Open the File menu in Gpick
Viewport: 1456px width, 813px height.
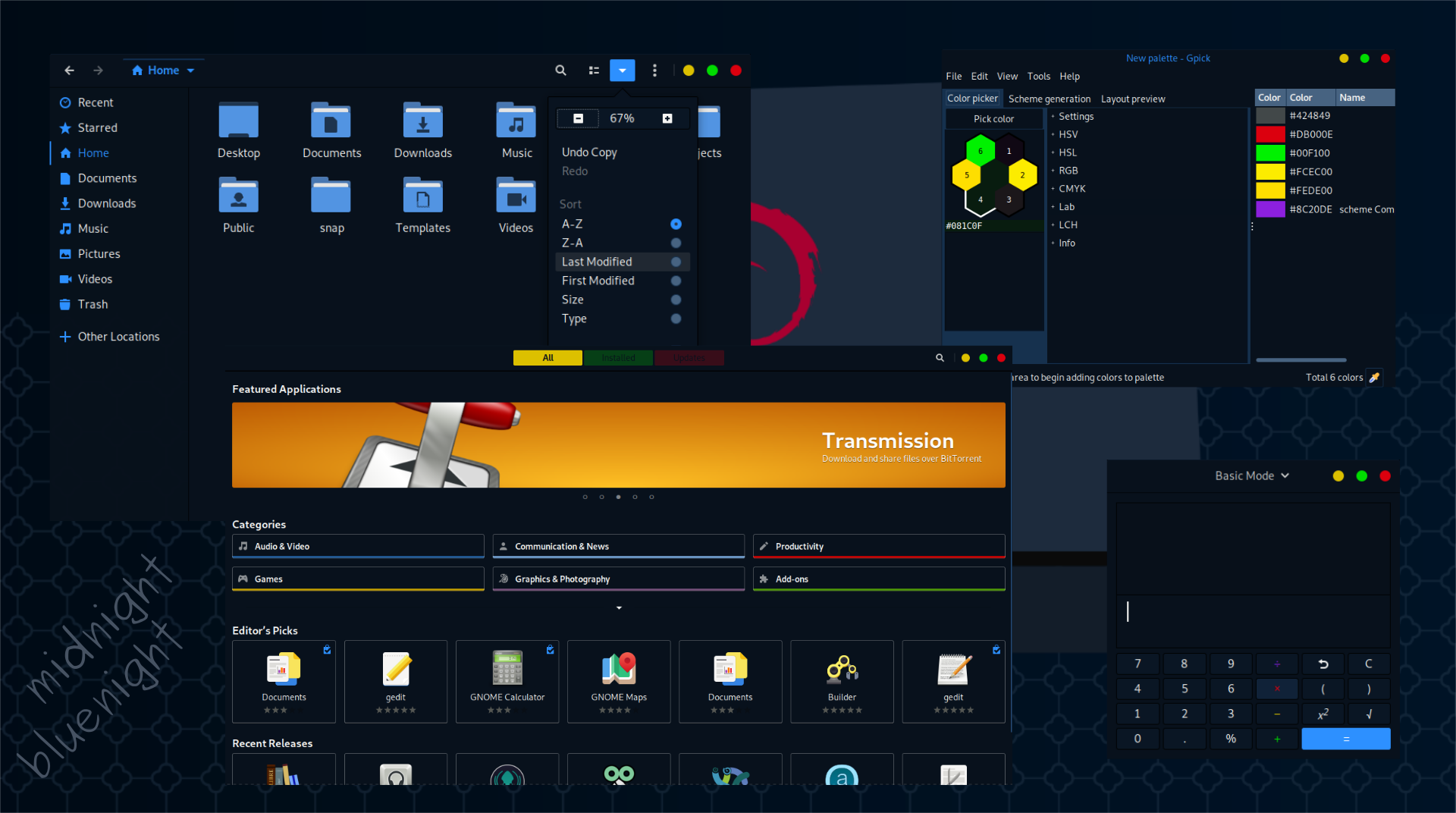tap(953, 77)
